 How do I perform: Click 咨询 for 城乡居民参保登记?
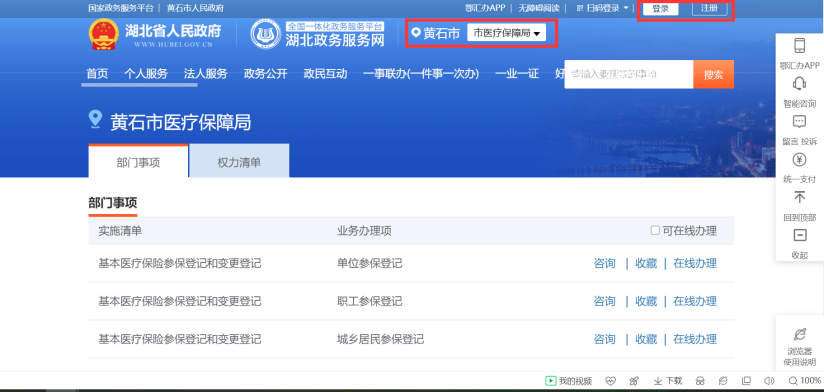[604, 339]
